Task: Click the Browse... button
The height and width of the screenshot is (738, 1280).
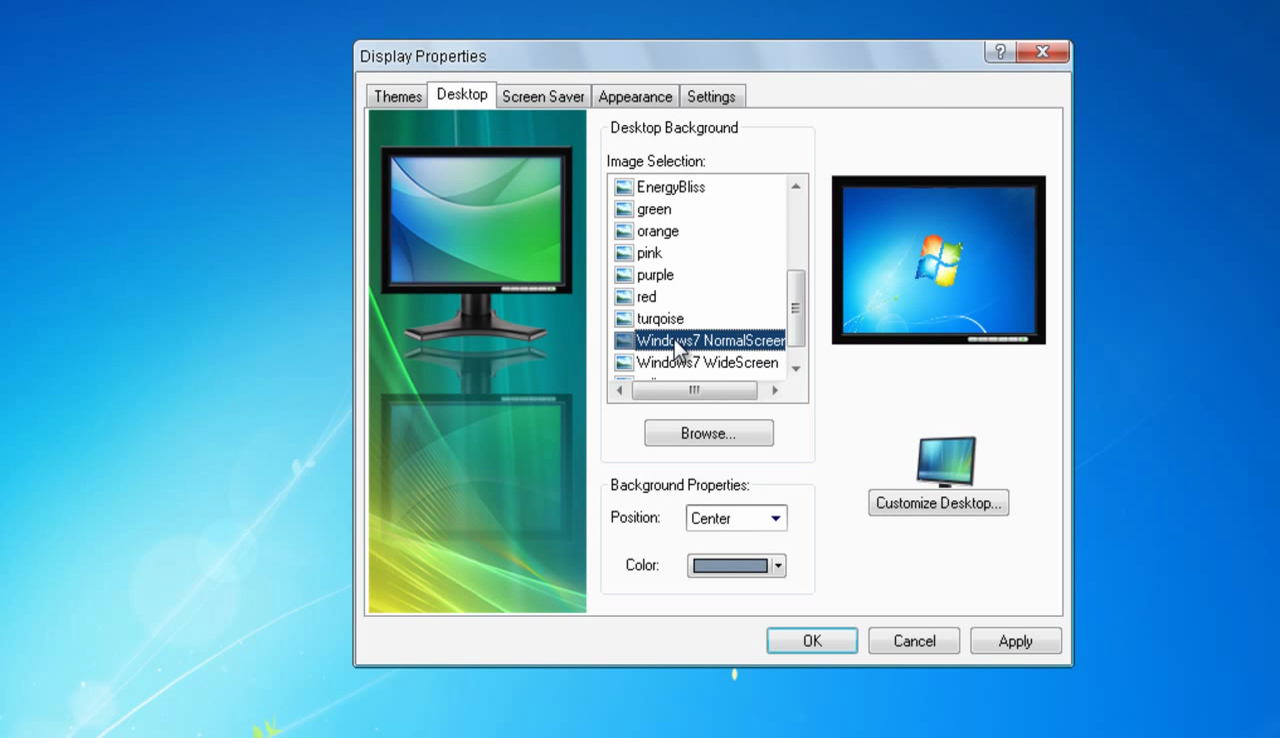Action: click(x=709, y=433)
